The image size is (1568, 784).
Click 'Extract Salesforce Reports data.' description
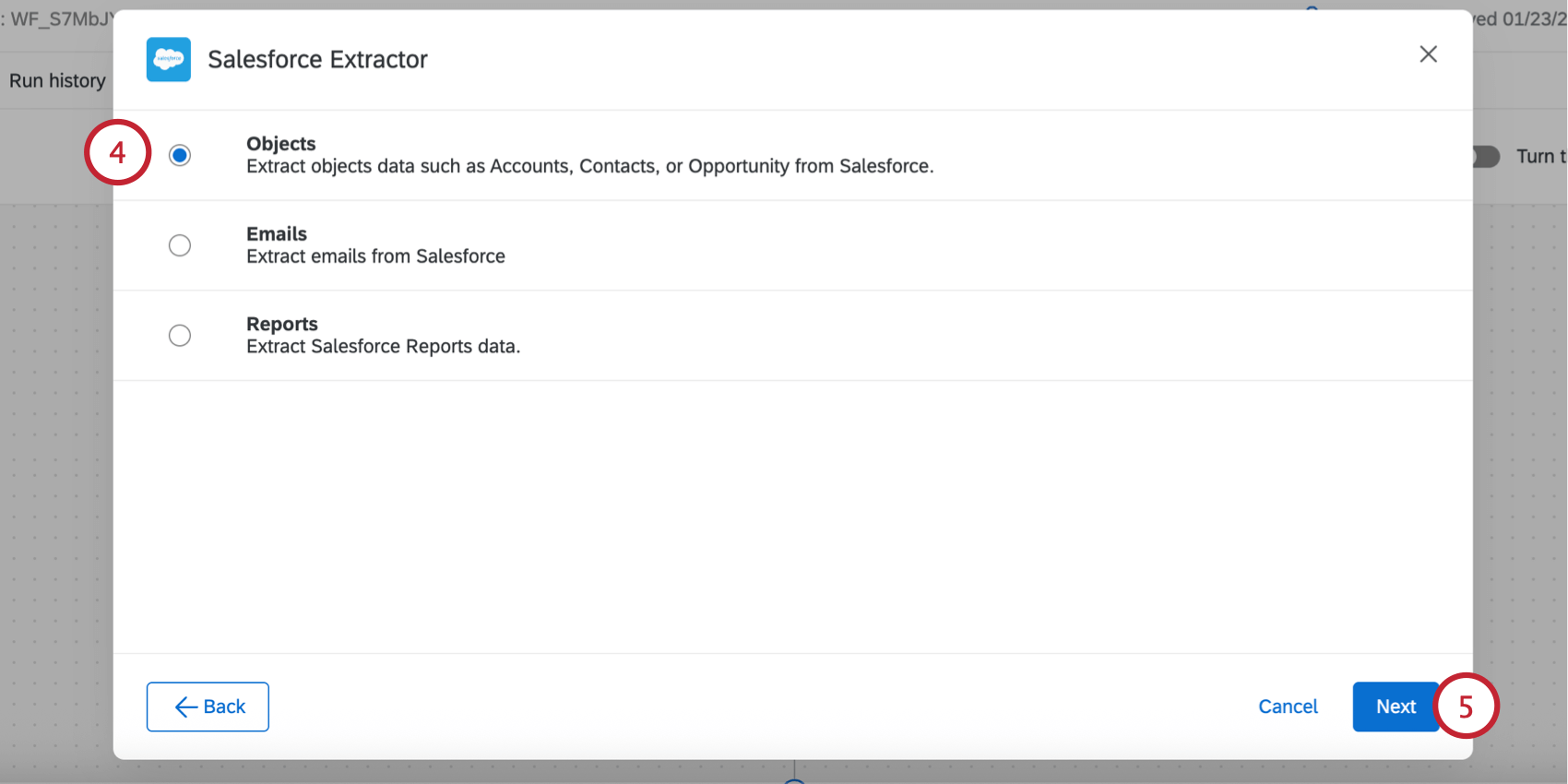(x=384, y=347)
